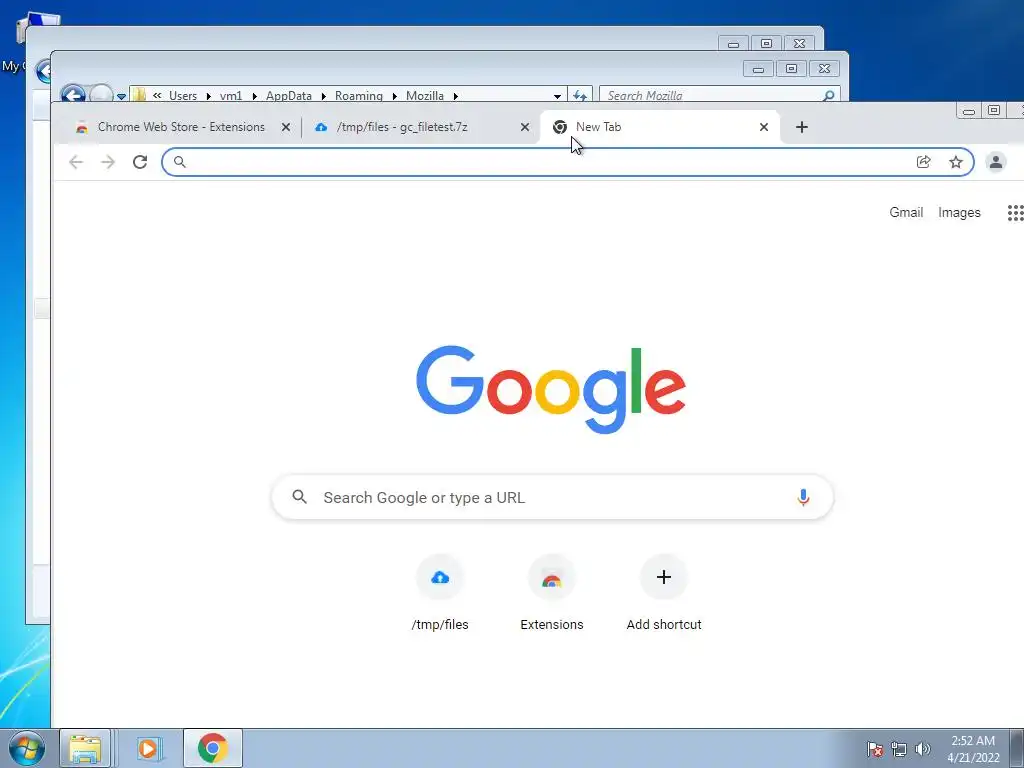Image resolution: width=1024 pixels, height=768 pixels.
Task: Open the Windows Start button
Action: 27,748
